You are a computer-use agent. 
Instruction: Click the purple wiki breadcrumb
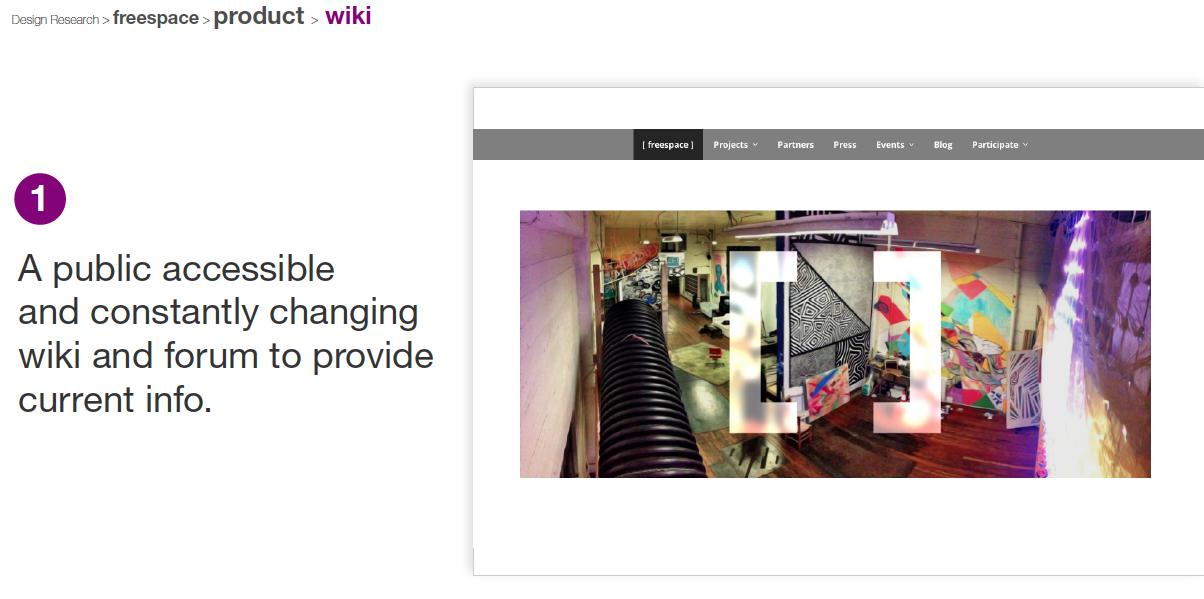point(348,16)
